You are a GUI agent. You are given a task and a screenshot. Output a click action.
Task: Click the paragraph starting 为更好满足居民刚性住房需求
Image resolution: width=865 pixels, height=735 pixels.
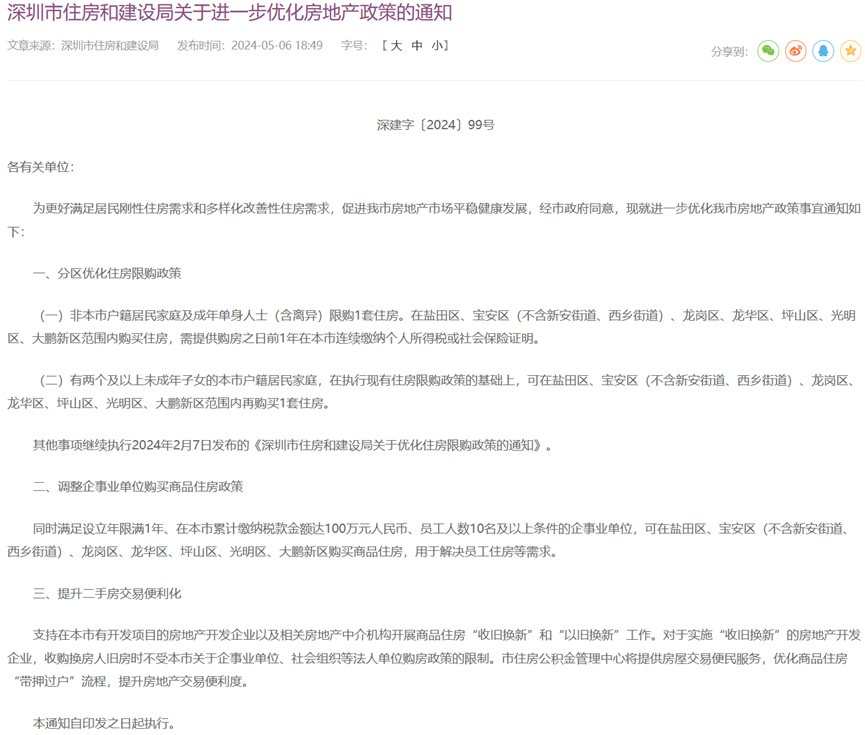point(434,220)
